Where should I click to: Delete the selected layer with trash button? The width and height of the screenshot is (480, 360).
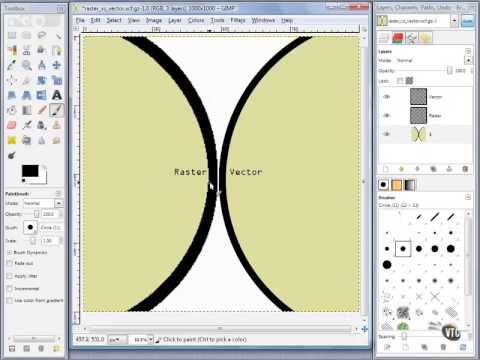click(x=465, y=169)
